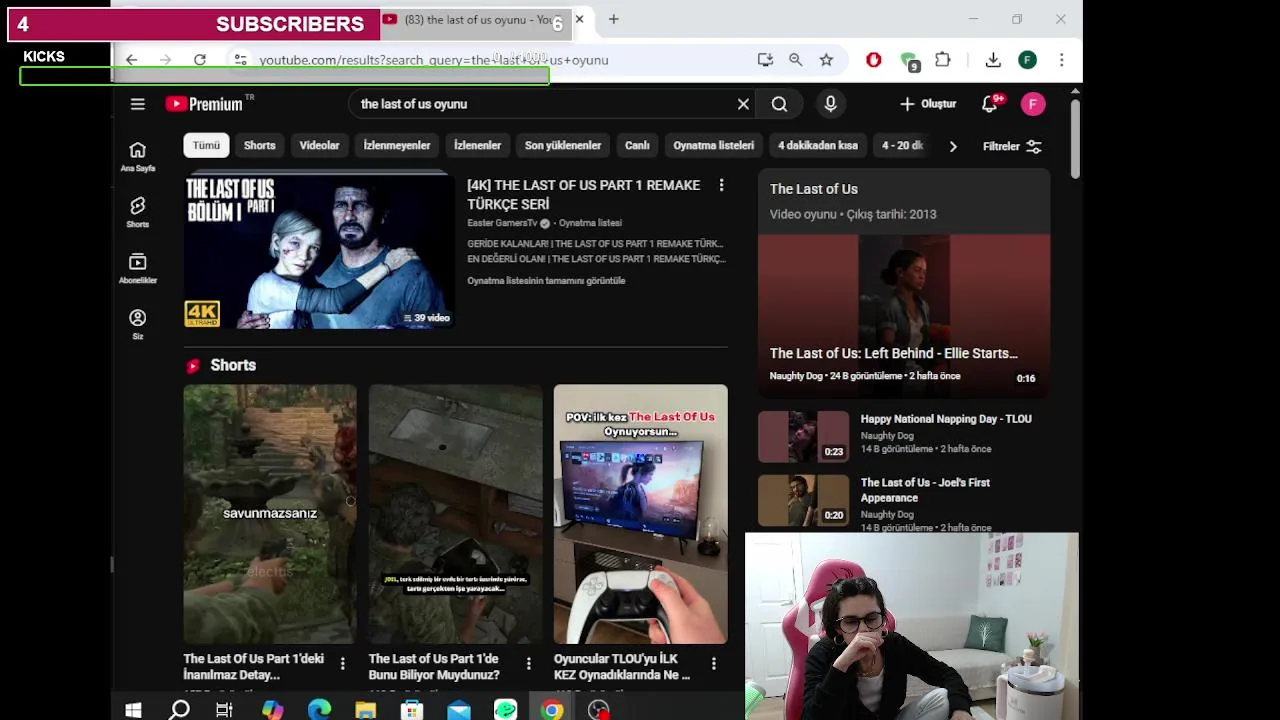The image size is (1280, 720).
Task: Open the notifications bell
Action: pos(990,104)
